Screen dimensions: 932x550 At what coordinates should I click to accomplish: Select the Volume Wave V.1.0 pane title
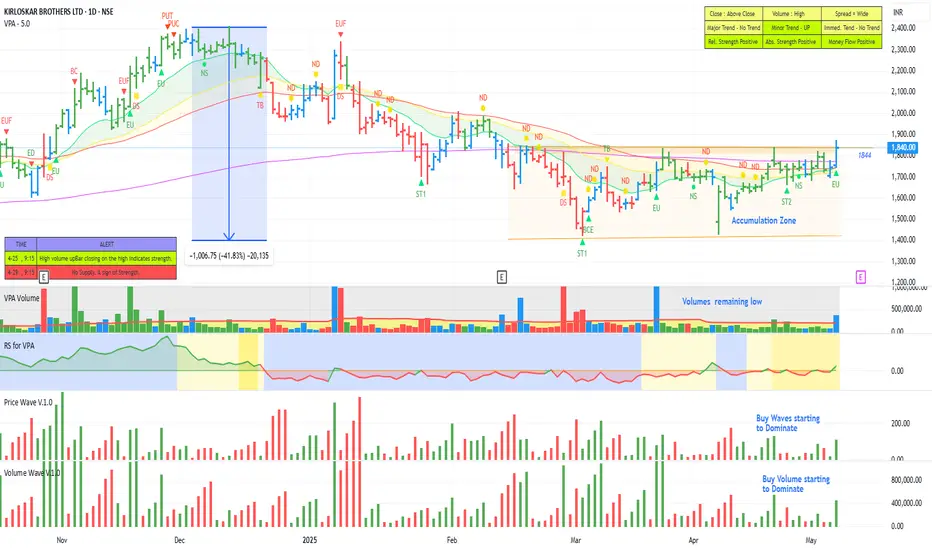click(32, 473)
